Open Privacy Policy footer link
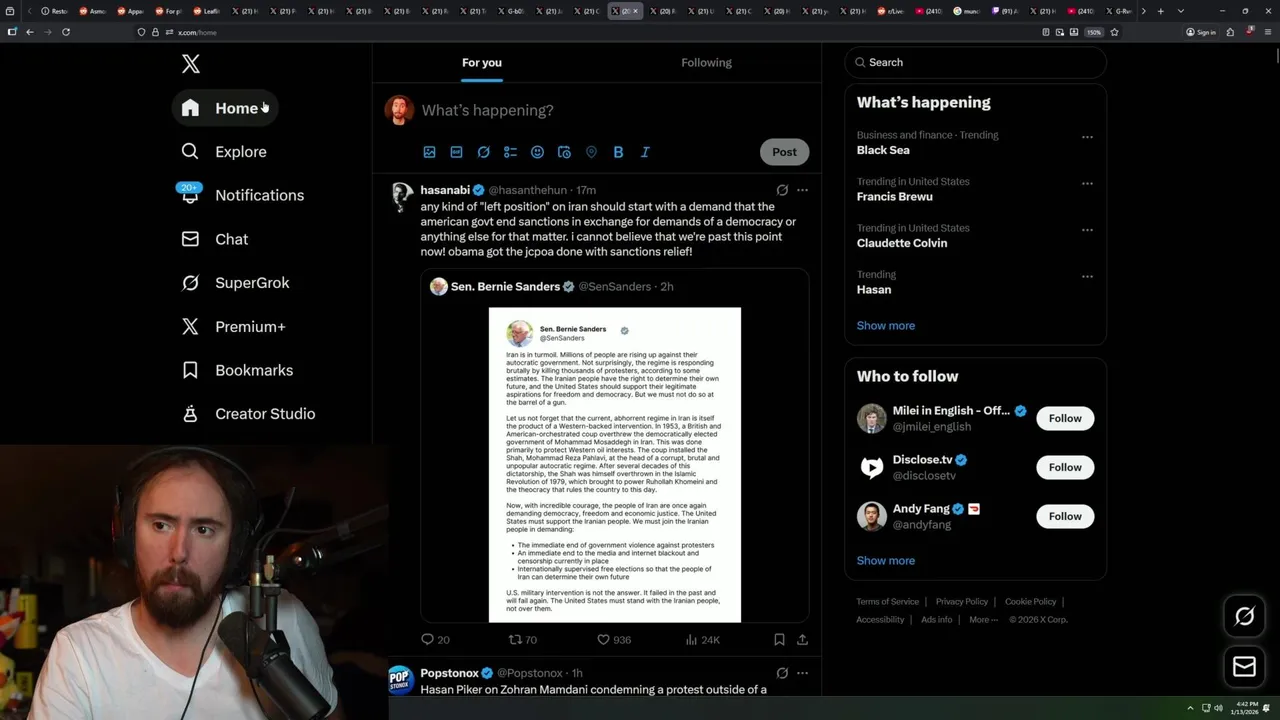The width and height of the screenshot is (1280, 720). point(961,602)
